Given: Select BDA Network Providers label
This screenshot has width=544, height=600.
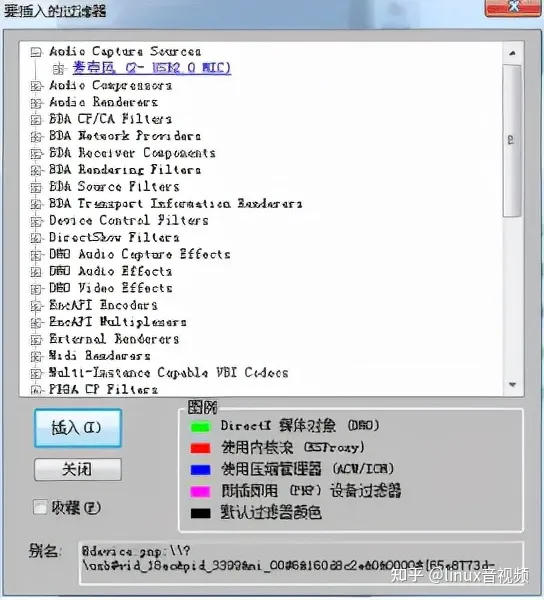Looking at the screenshot, I should point(125,136).
